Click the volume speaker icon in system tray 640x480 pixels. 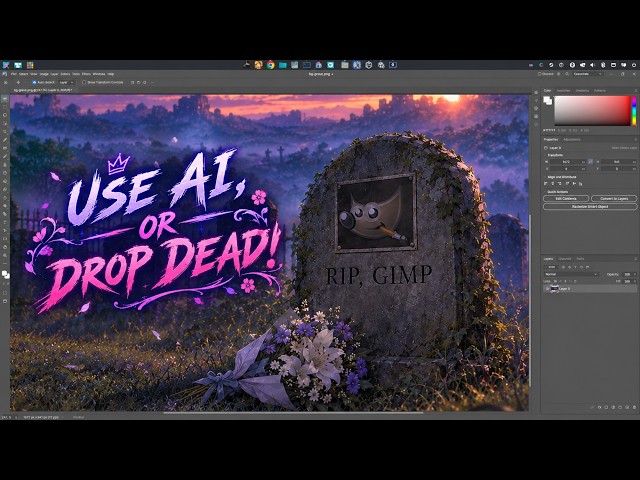[x=592, y=65]
